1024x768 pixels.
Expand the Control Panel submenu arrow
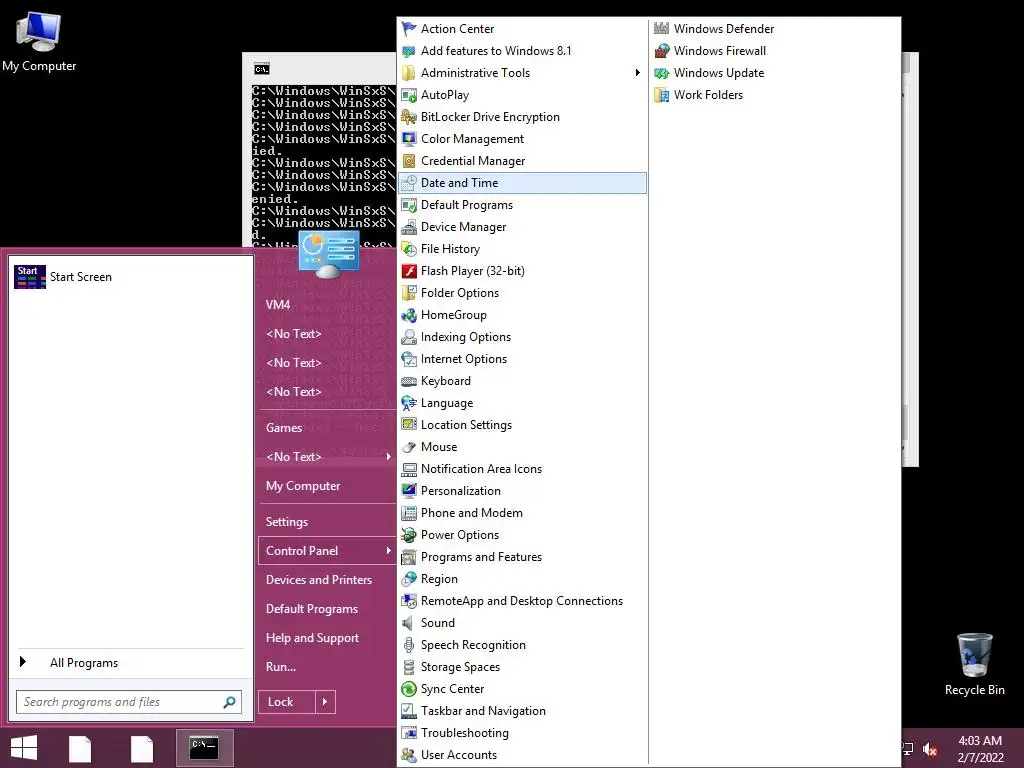[x=388, y=551]
